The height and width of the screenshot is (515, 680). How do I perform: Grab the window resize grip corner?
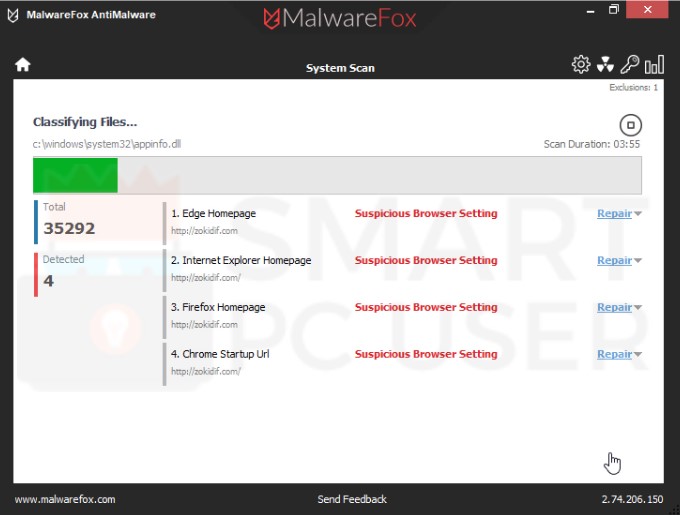(x=675, y=510)
